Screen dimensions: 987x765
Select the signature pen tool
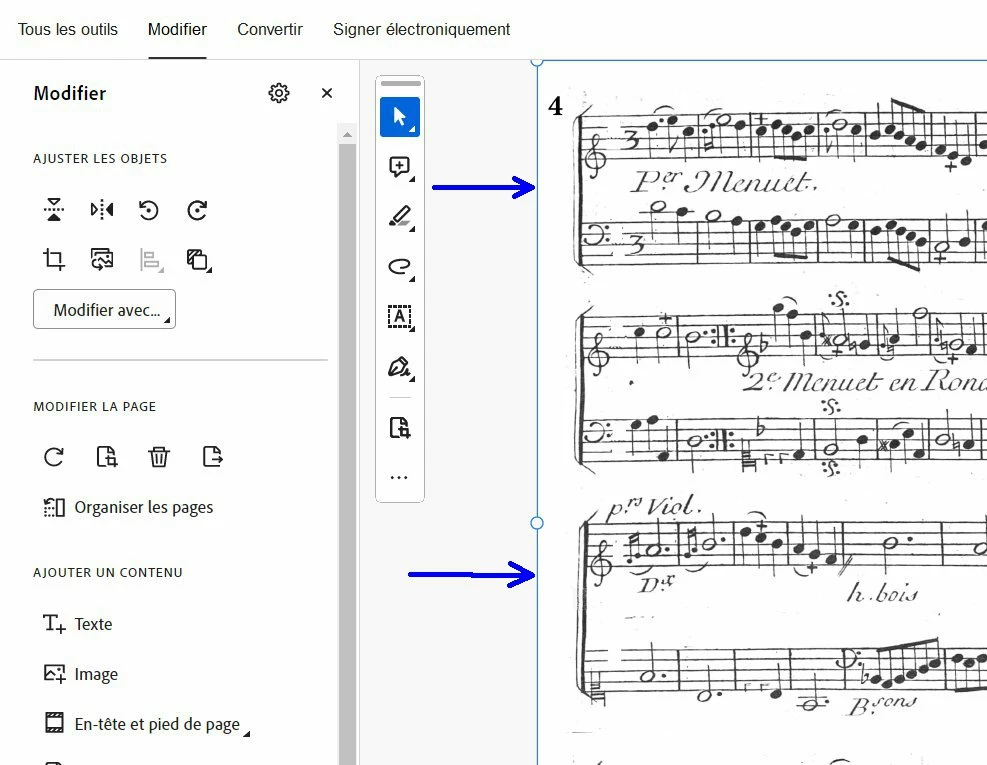tap(400, 366)
